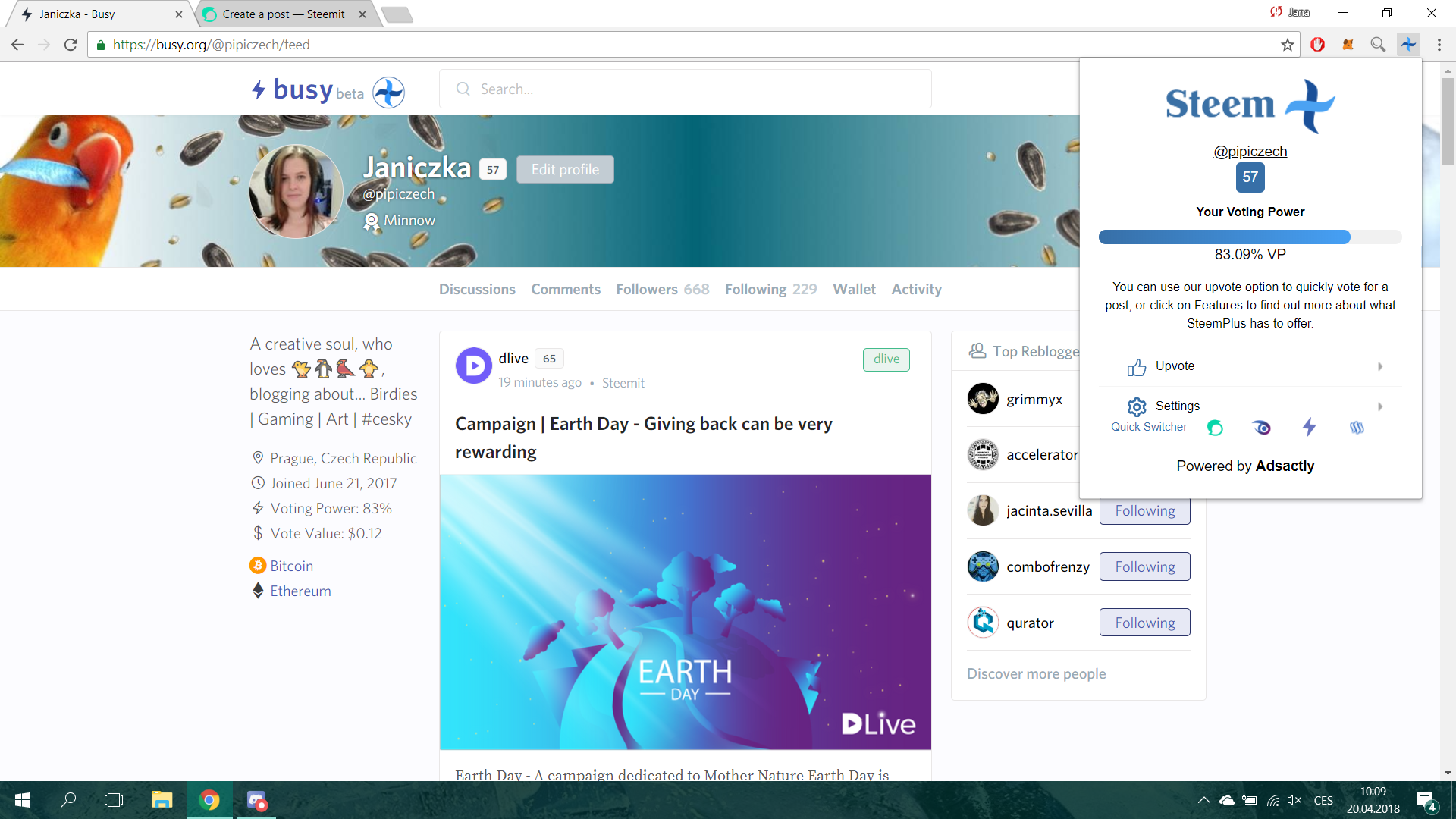Bookmark this page with the star icon
The image size is (1456, 819).
(x=1287, y=45)
